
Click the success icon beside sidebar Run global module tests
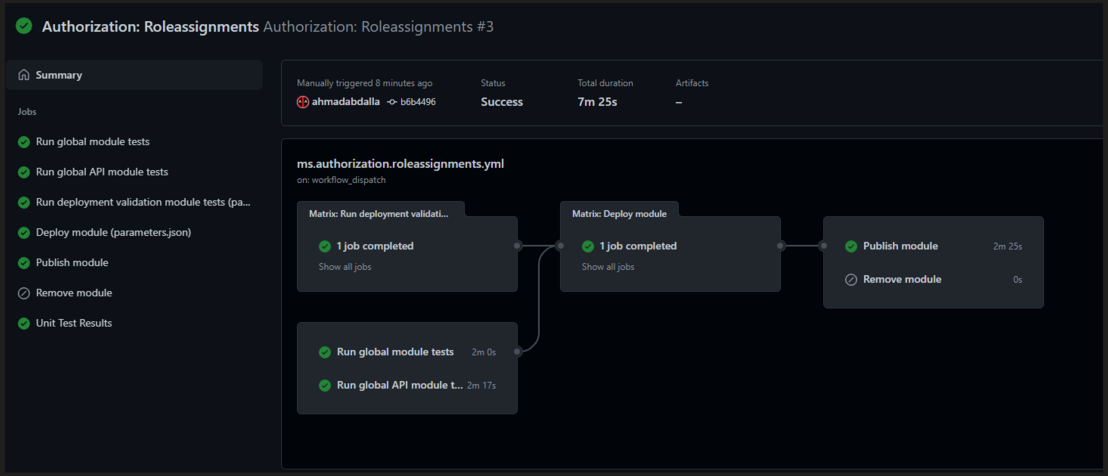[24, 141]
